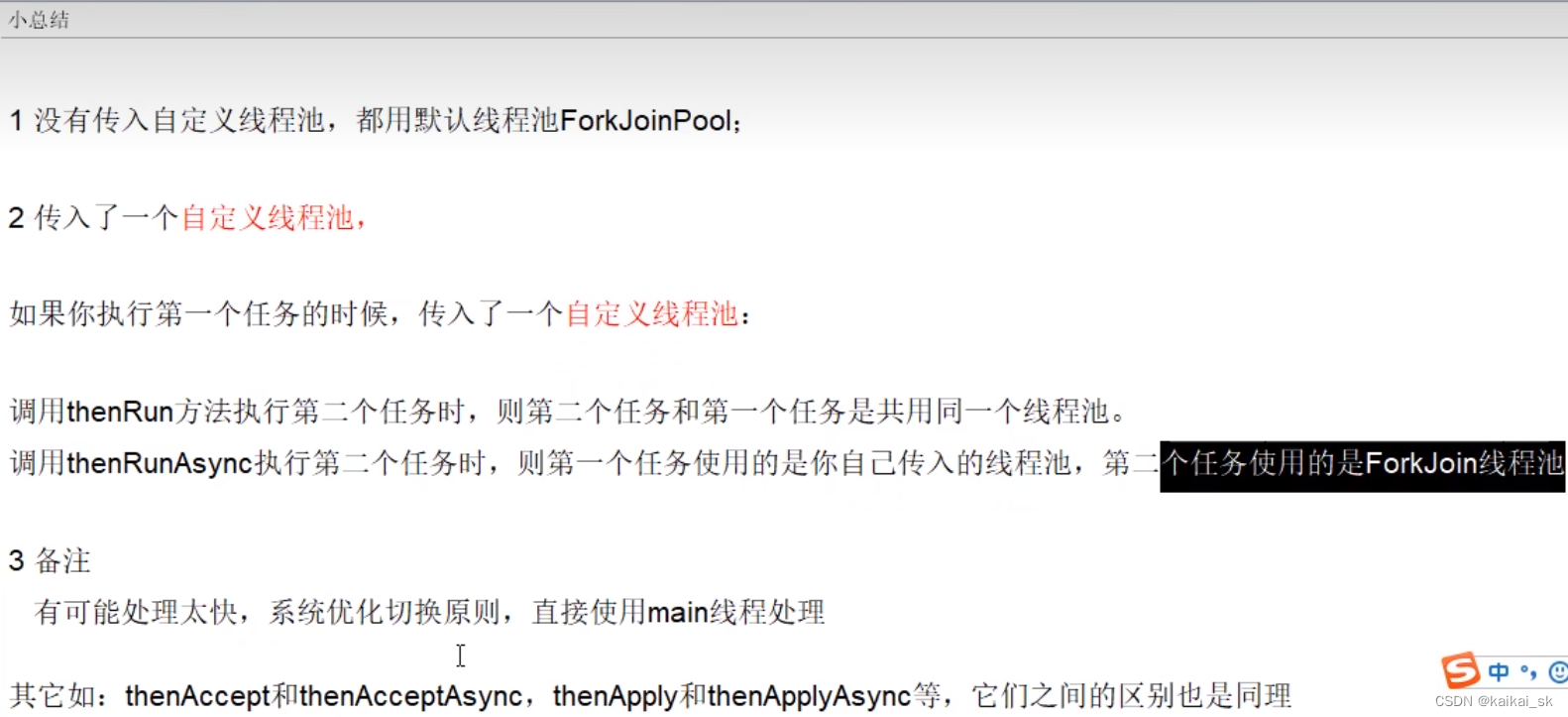Screen dimensions: 1568x717
Task: Click the line starting 调用thenRun方法执行第二个任务时
Action: 568,411
